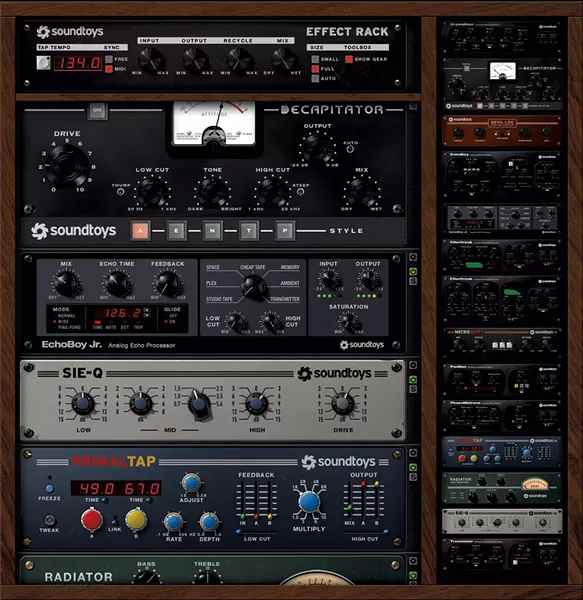Click SIE-Q mid frequency selector knob

199,405
